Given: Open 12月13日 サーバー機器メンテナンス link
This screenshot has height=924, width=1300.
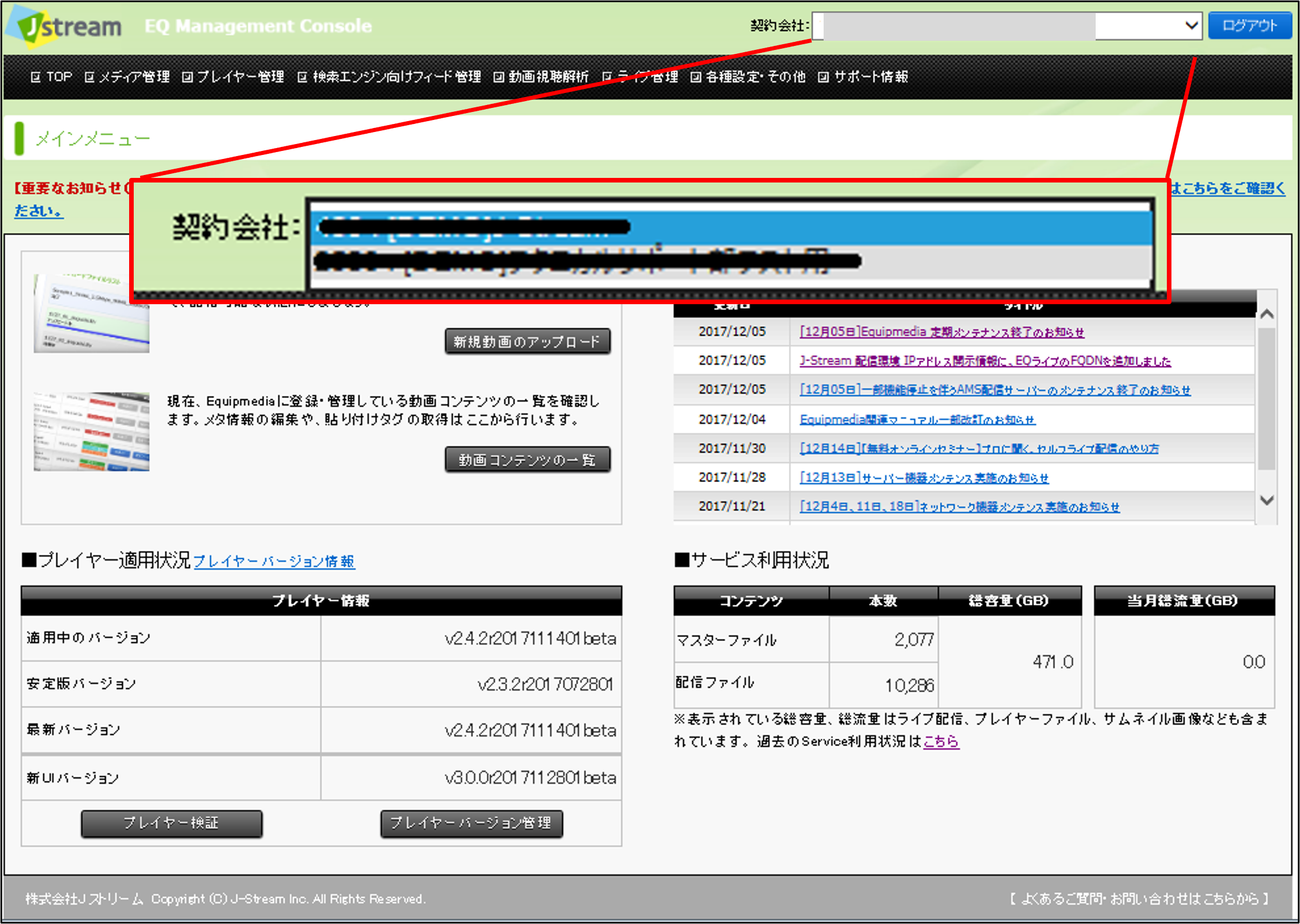Looking at the screenshot, I should coord(924,477).
